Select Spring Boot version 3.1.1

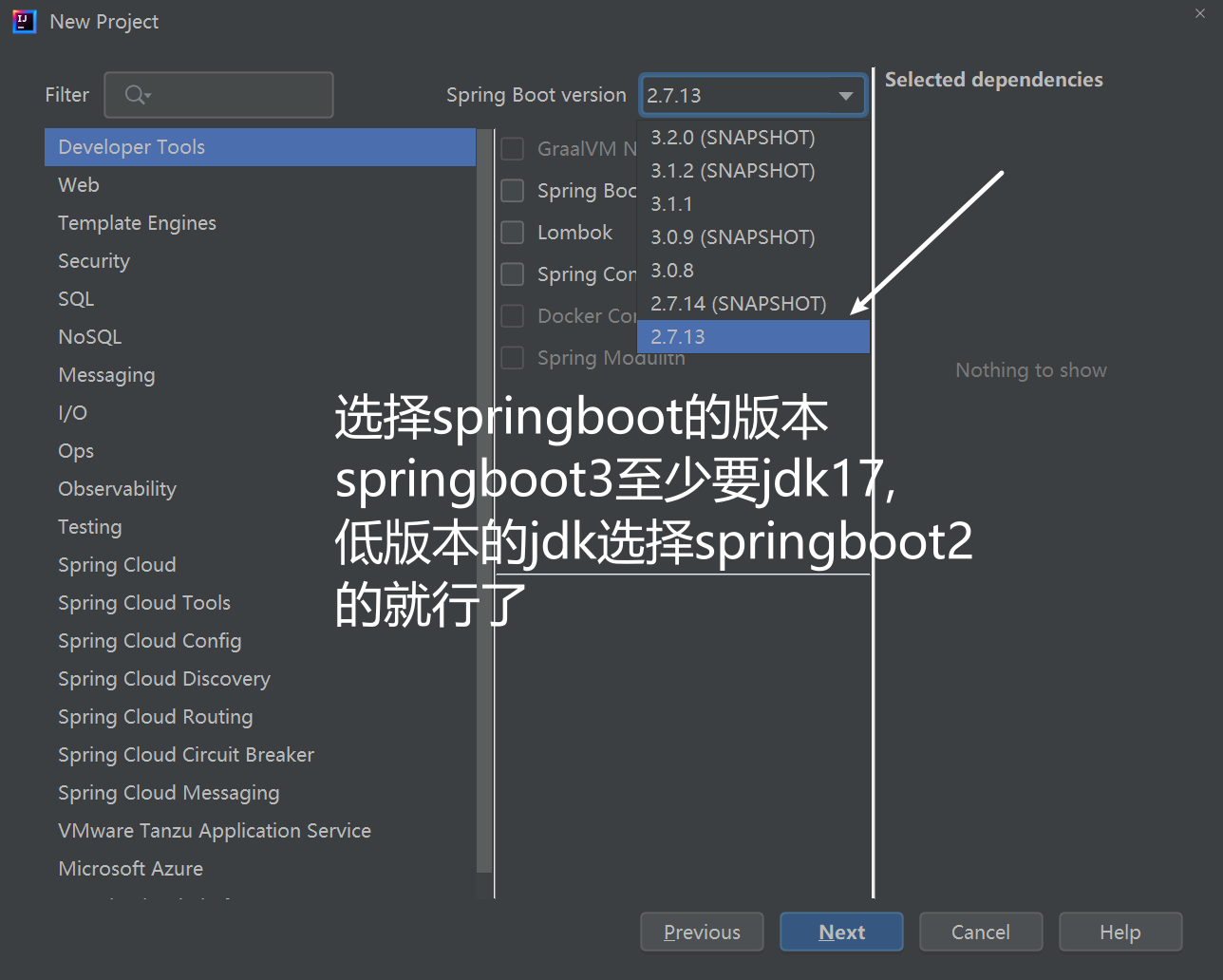point(753,204)
